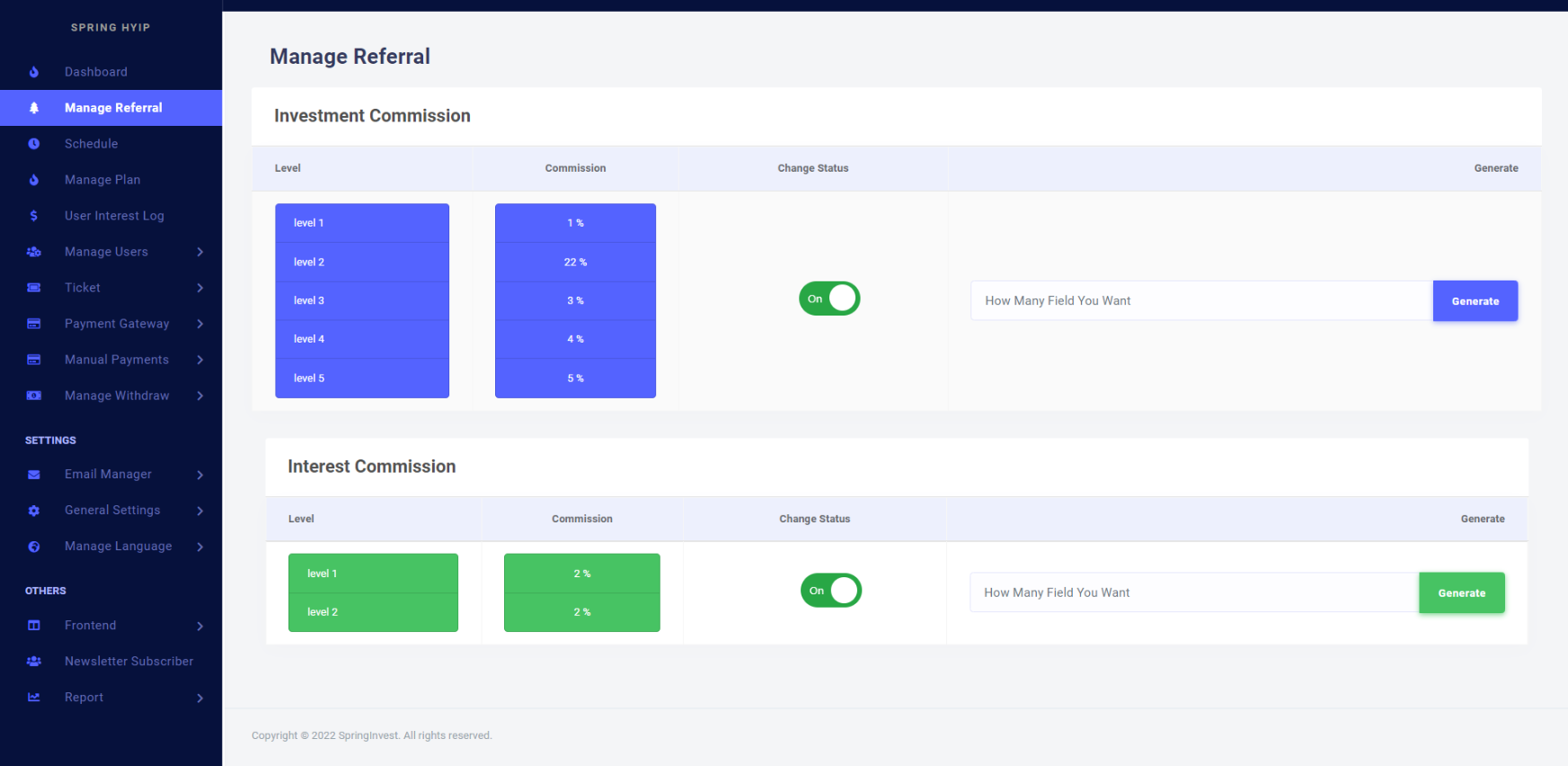This screenshot has width=1568, height=766.
Task: Click the Ticket icon in sidebar
Action: tap(34, 288)
